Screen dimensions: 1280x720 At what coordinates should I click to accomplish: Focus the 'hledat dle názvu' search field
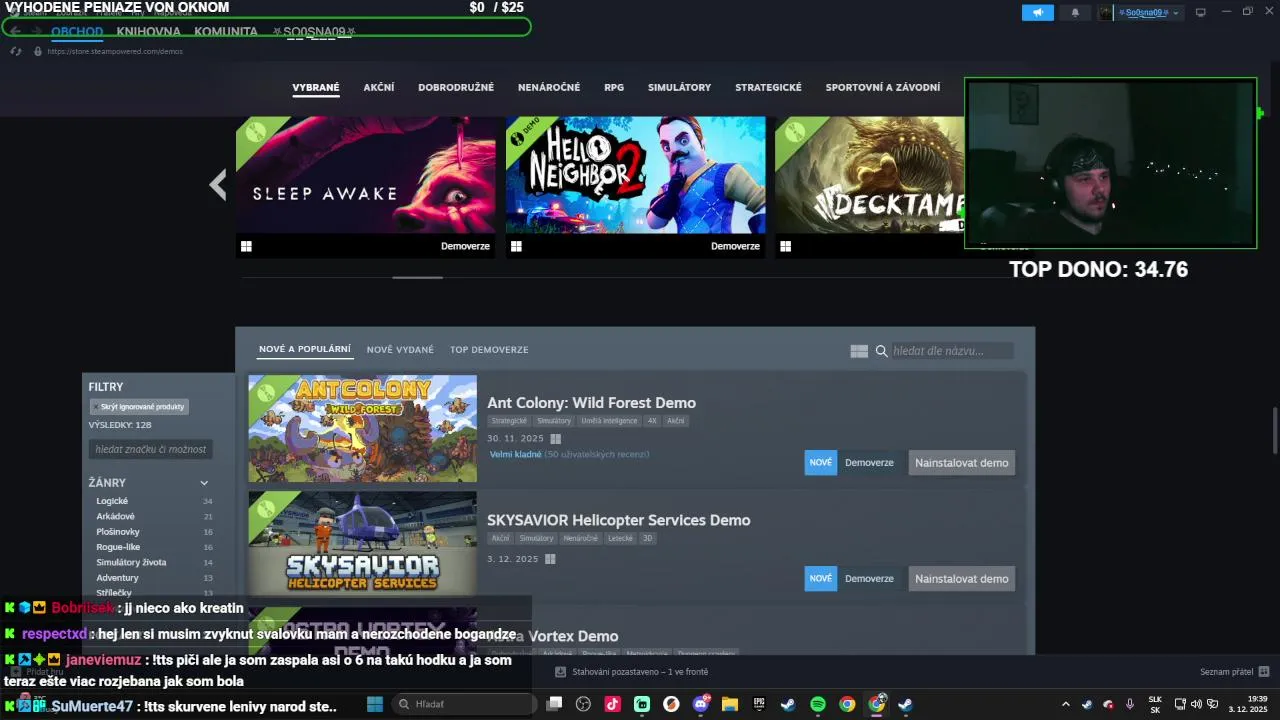point(951,351)
